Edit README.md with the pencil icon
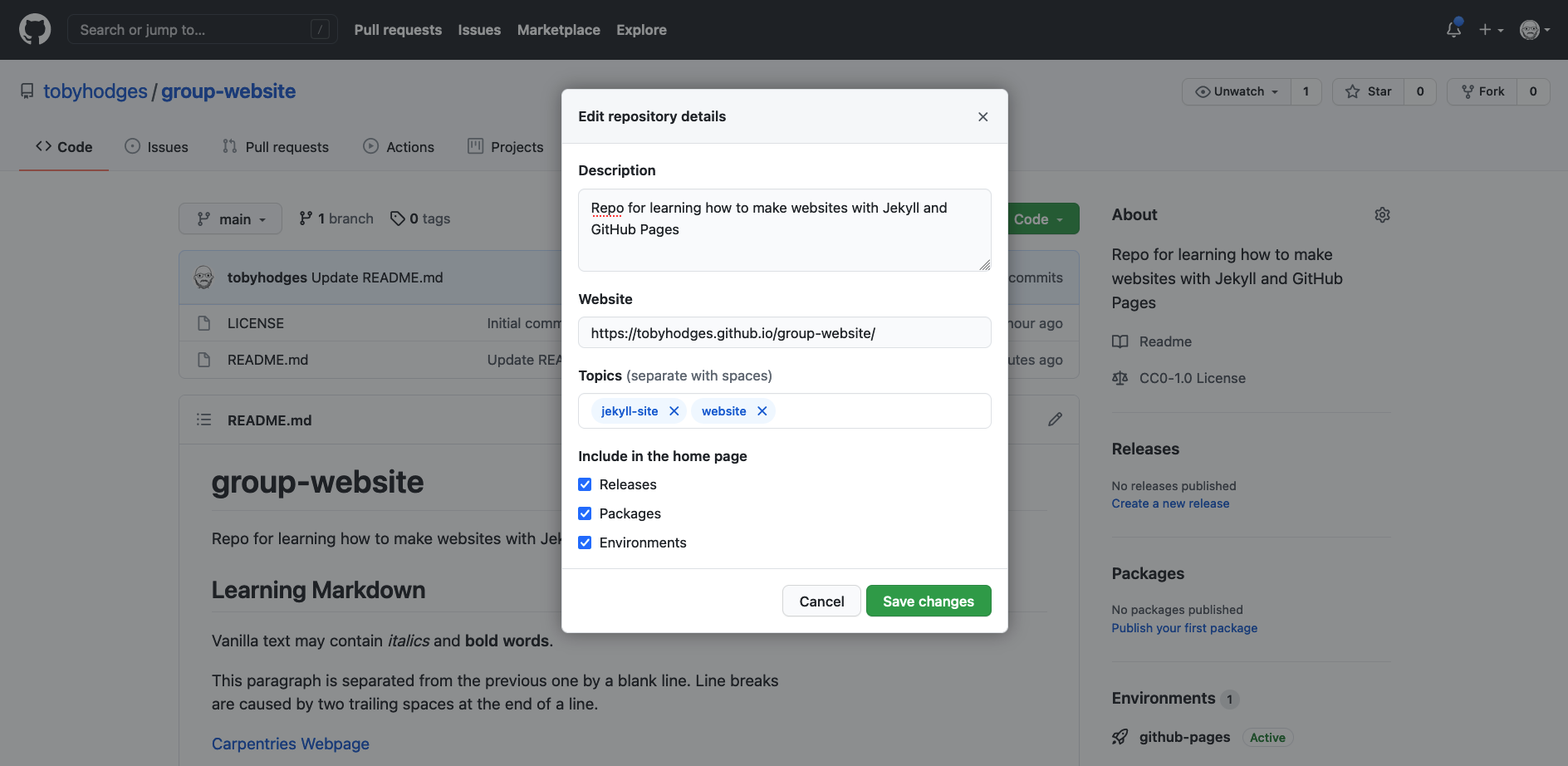The image size is (1568, 766). click(x=1055, y=420)
